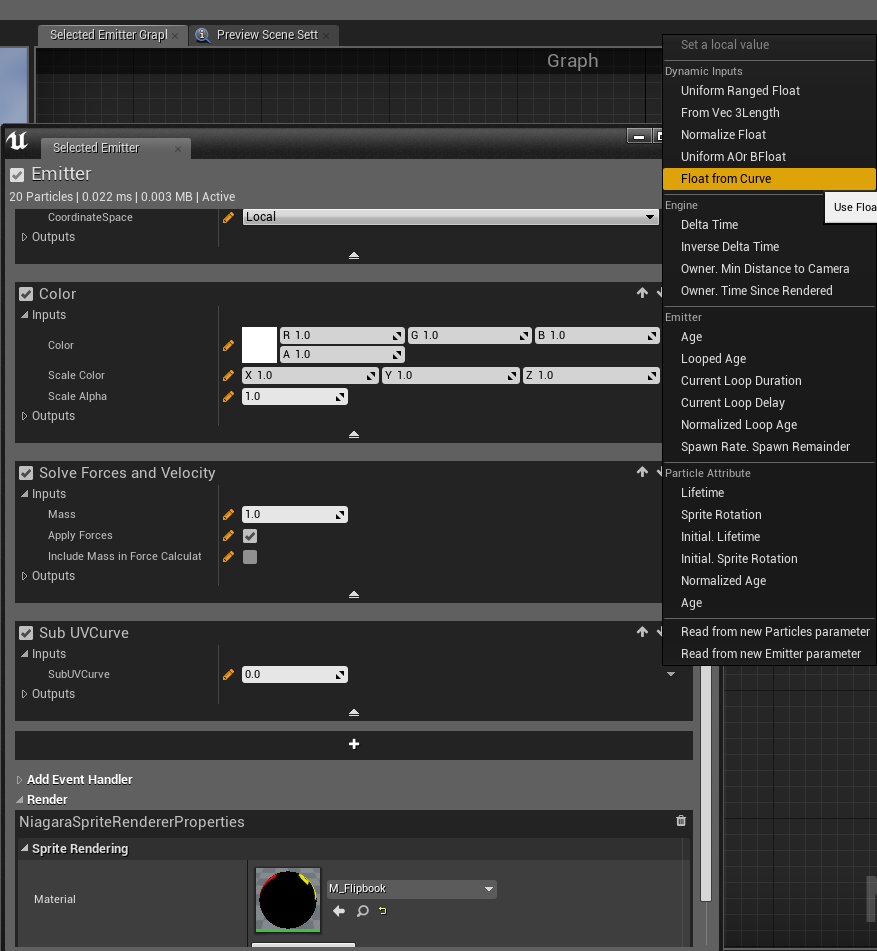Click the Preview Scene Settings tab icon
This screenshot has width=877, height=951.
click(x=203, y=35)
